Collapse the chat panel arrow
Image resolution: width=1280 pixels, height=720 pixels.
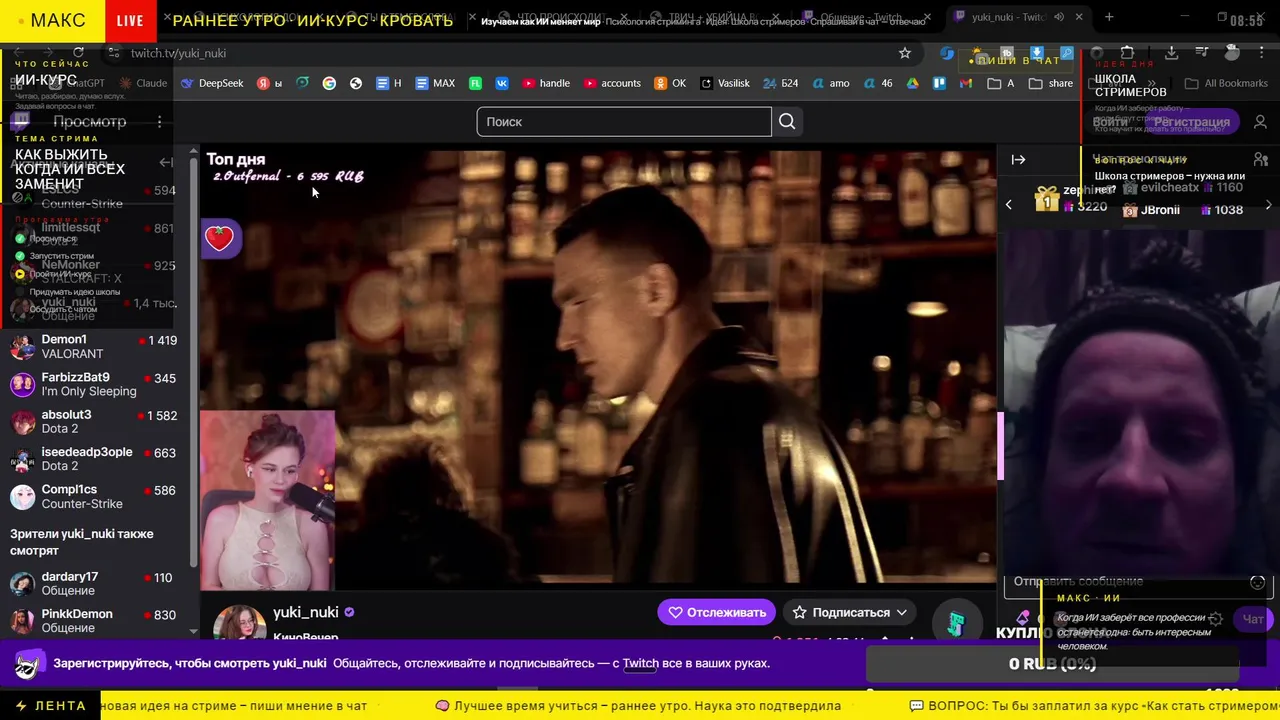click(x=1018, y=159)
